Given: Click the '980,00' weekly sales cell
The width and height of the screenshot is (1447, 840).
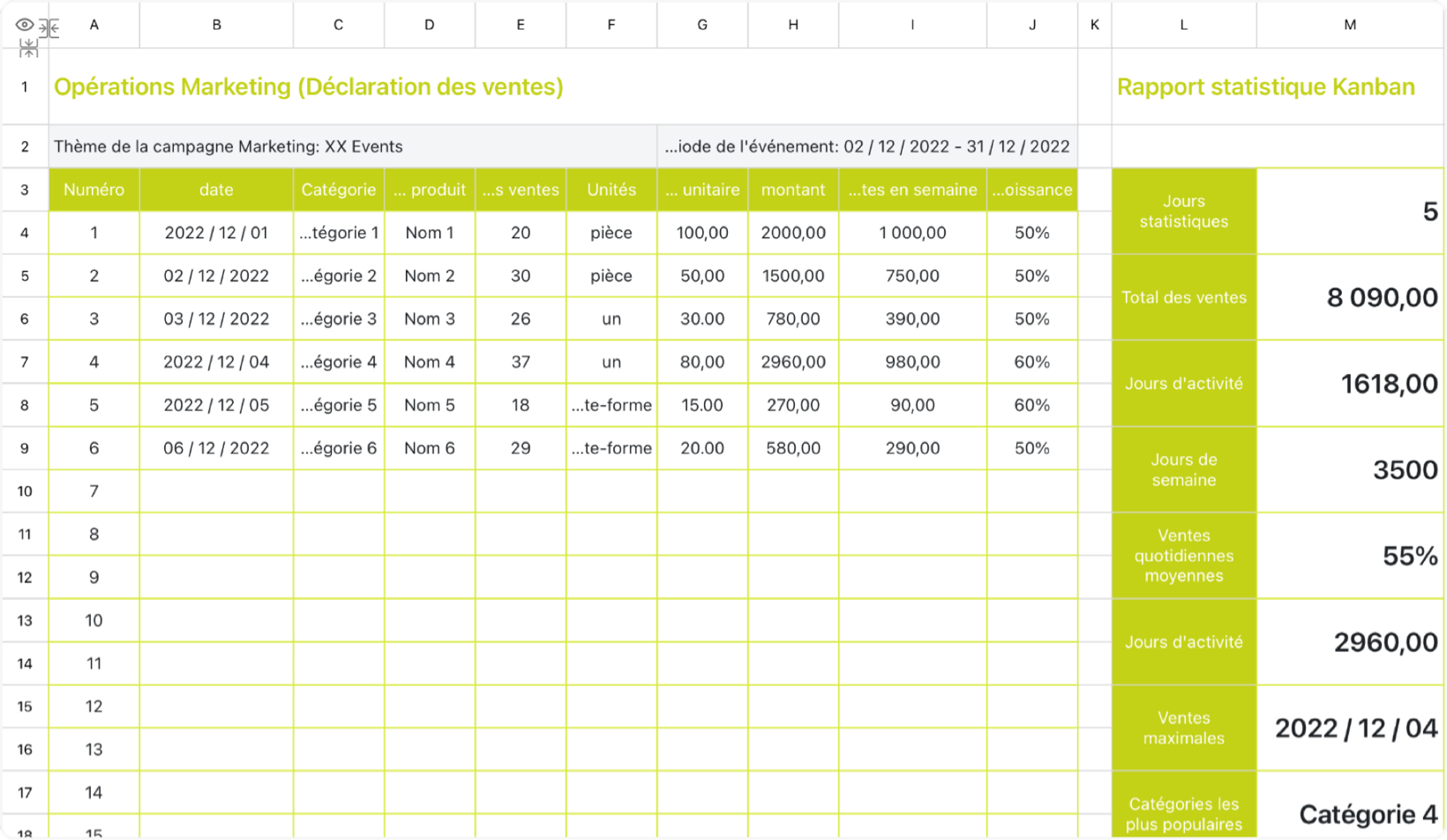Looking at the screenshot, I should click(x=912, y=362).
